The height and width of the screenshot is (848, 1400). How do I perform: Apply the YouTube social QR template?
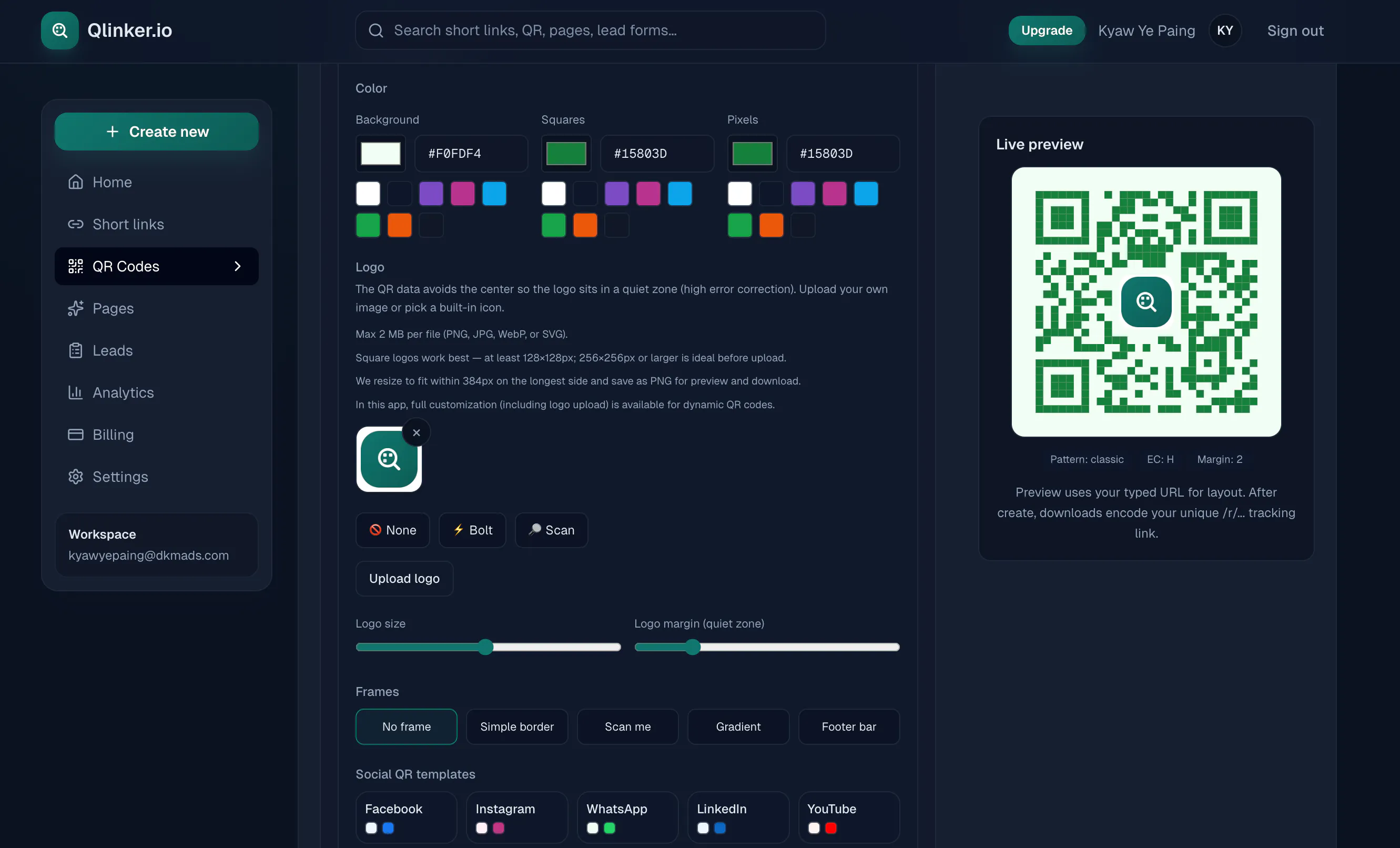pyautogui.click(x=849, y=817)
